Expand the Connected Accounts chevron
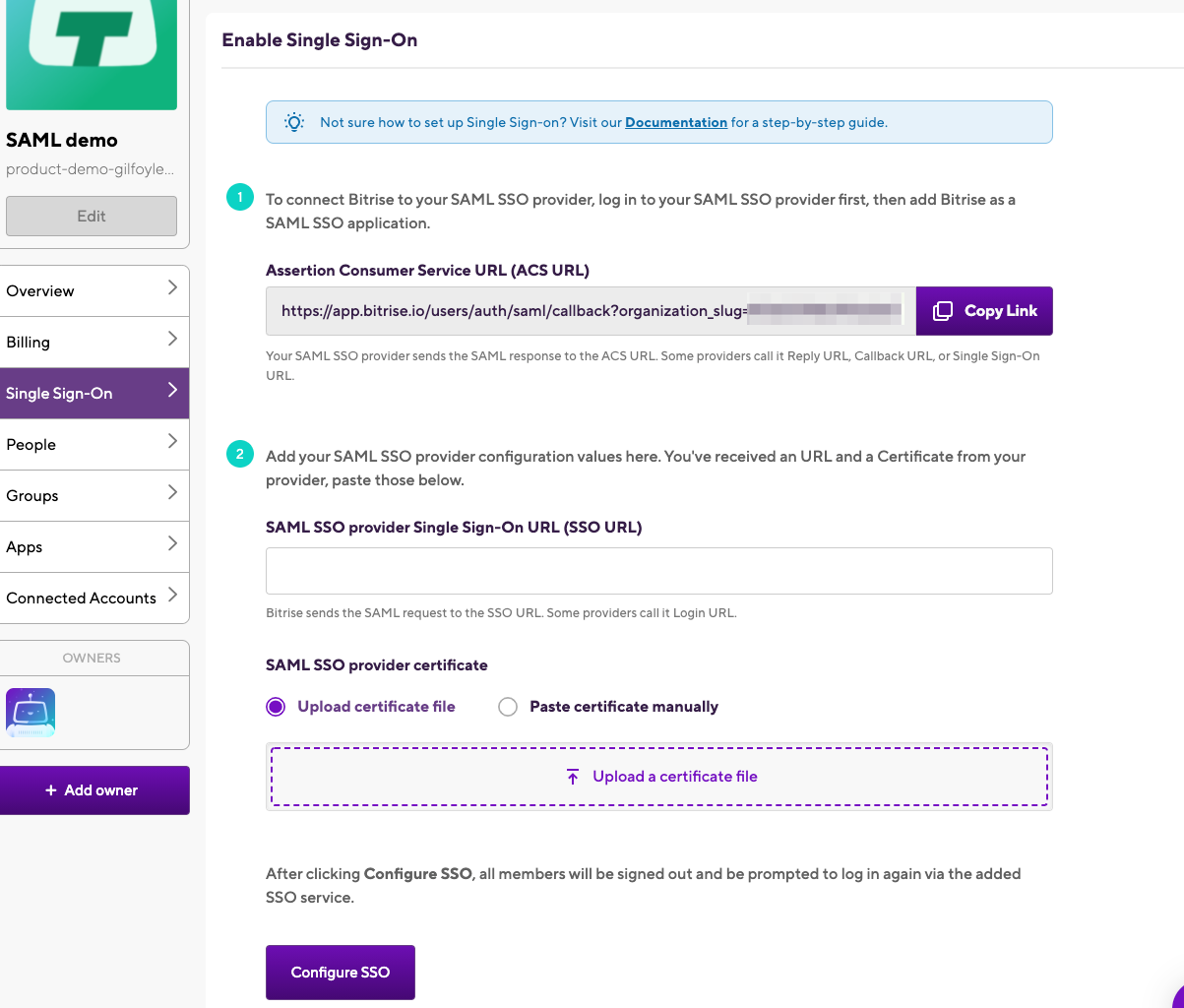The image size is (1184, 1008). point(172,596)
